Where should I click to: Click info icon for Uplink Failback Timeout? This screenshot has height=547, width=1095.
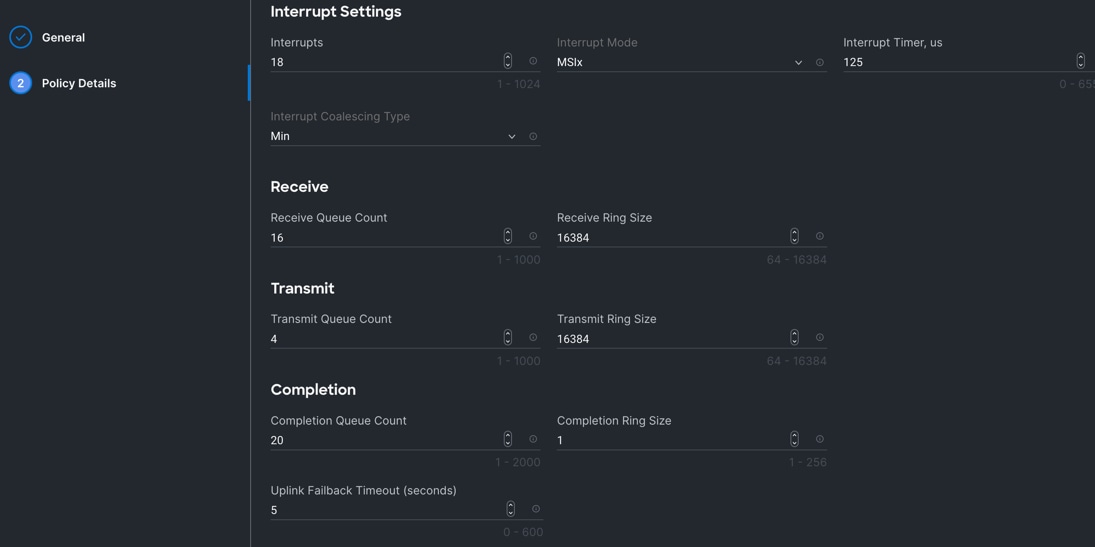536,510
